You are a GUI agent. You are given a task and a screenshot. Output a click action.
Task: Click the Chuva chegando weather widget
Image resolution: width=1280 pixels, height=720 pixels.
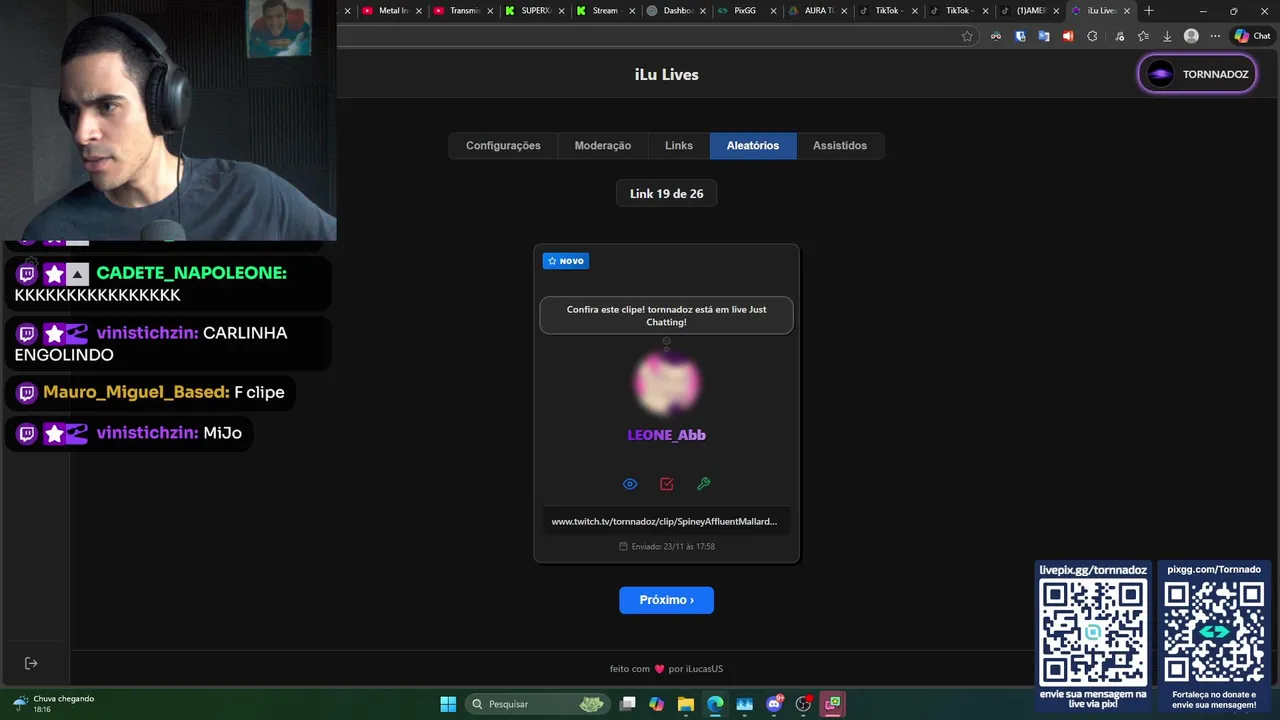(x=55, y=704)
